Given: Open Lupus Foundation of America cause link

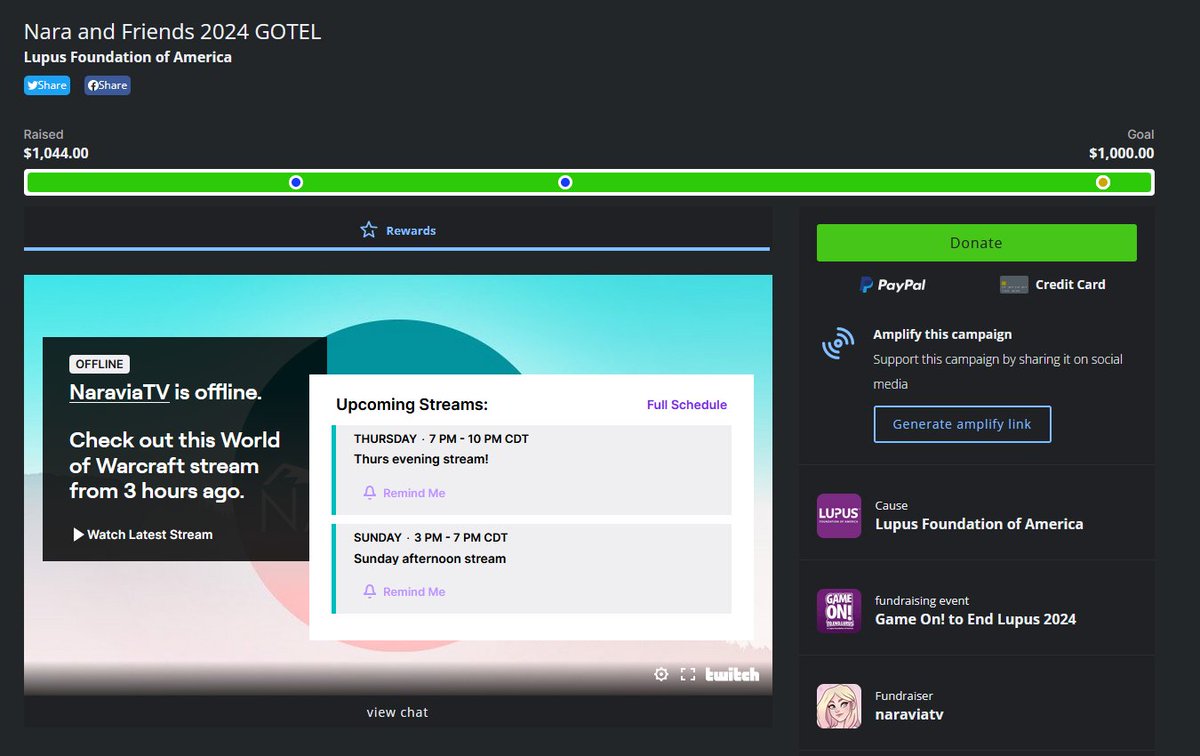Looking at the screenshot, I should [979, 524].
